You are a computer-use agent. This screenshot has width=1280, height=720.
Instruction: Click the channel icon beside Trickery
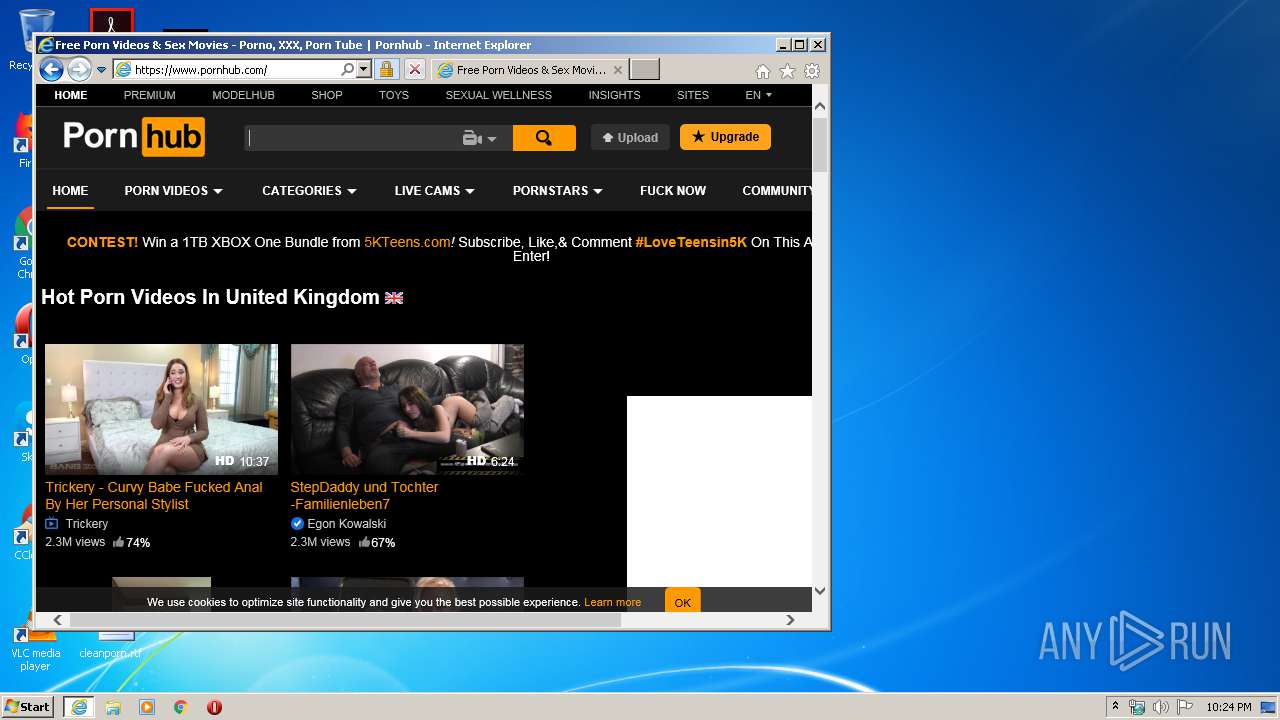coord(52,524)
